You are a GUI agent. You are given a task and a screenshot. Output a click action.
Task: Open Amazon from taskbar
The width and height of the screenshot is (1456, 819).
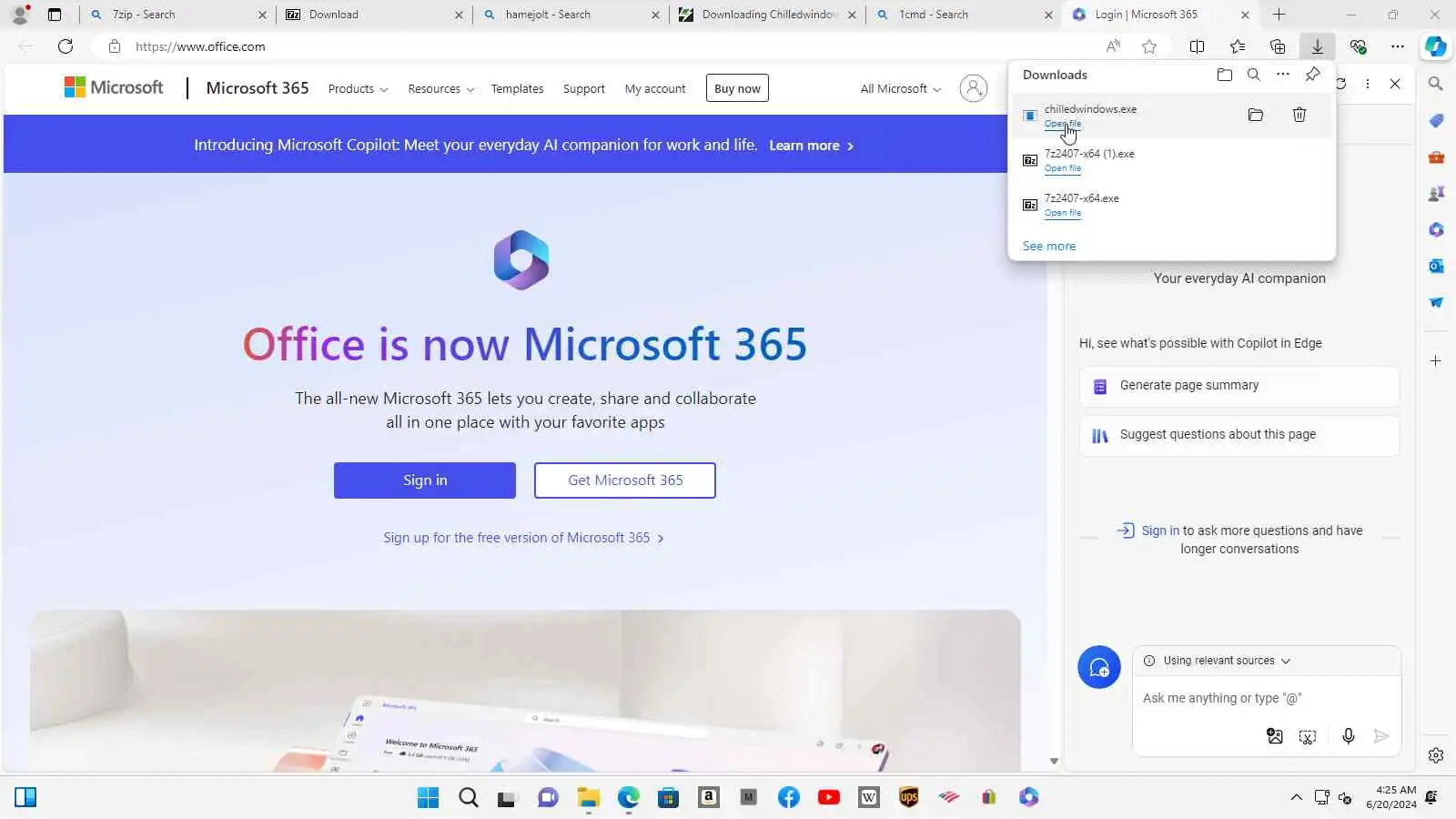(x=708, y=798)
